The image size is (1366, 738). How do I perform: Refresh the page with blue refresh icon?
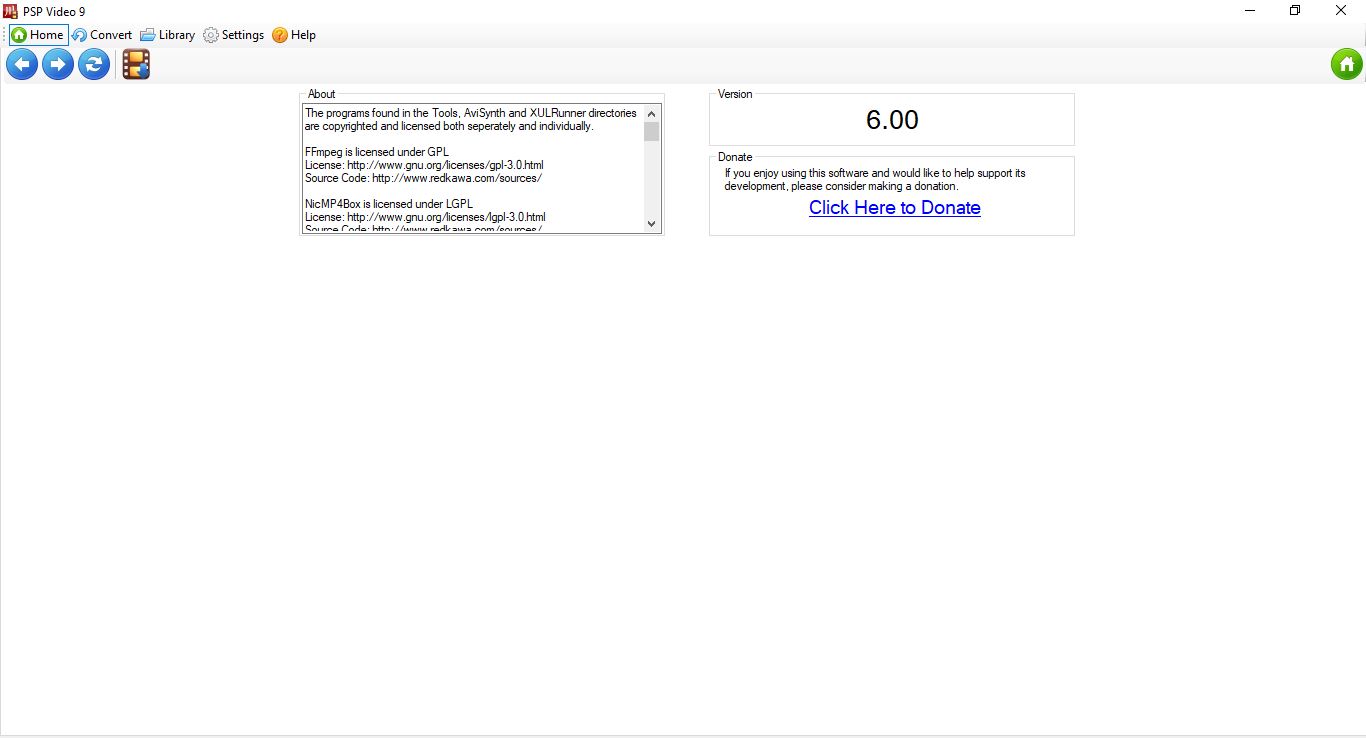(94, 65)
